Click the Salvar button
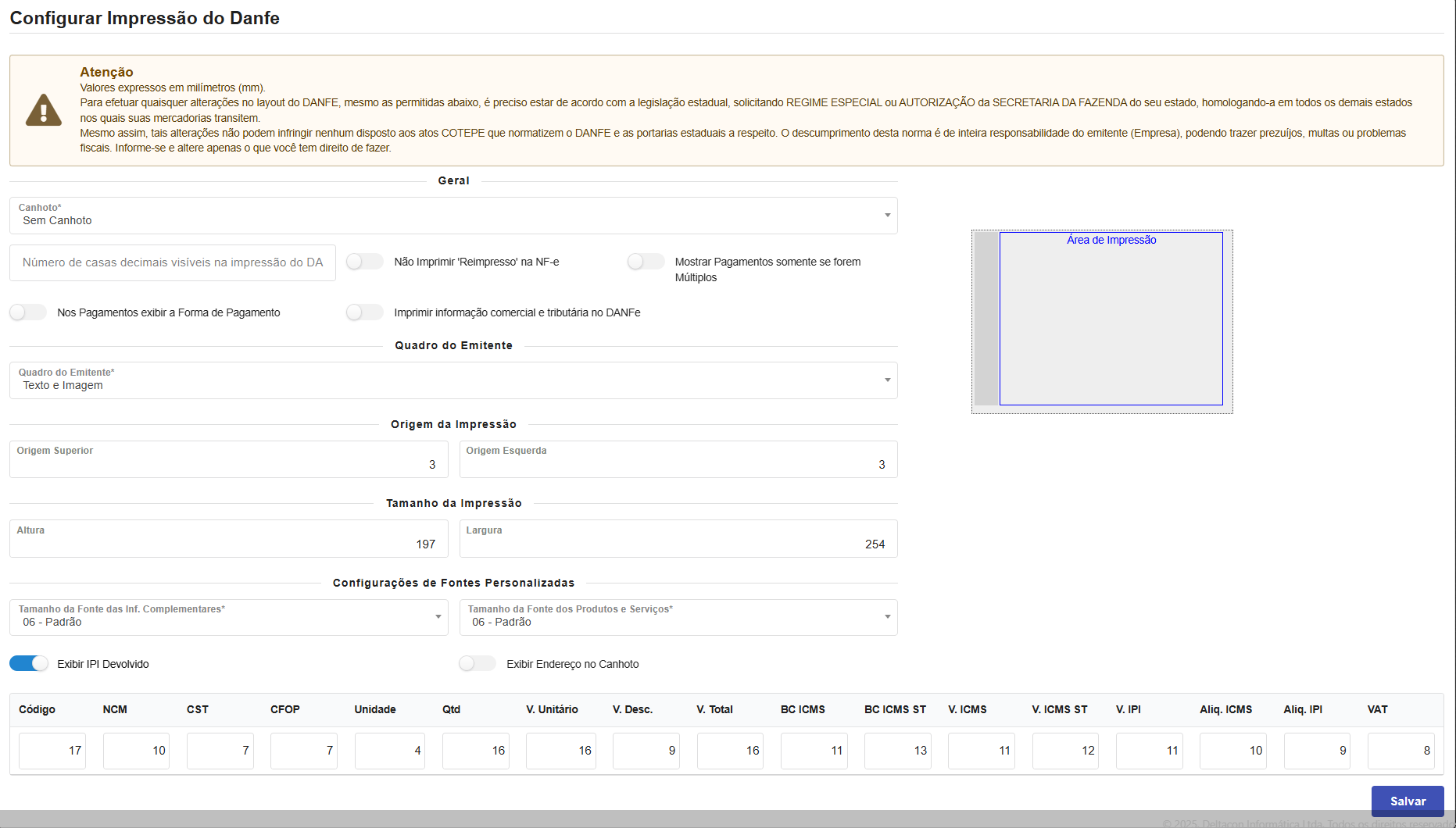Screen dimensions: 1456x828 click(1407, 801)
